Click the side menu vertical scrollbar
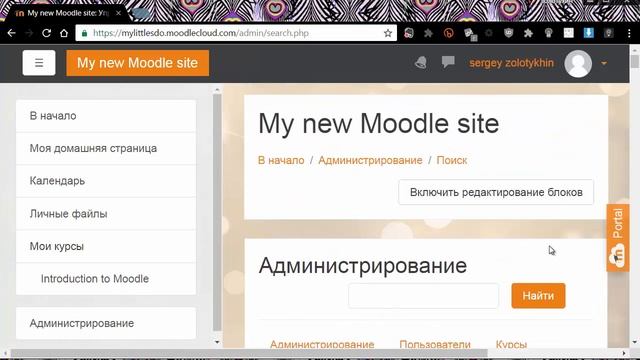This screenshot has width=640, height=360. [x=217, y=212]
